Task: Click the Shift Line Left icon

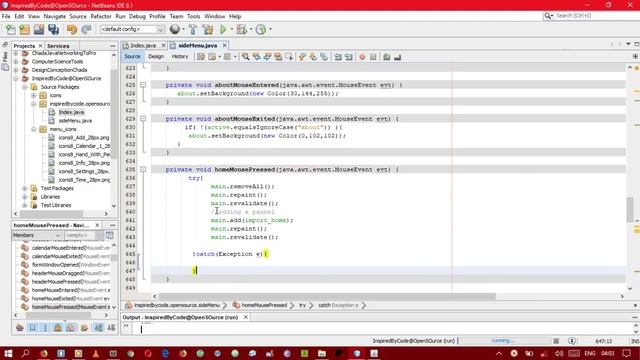Action: [x=338, y=57]
